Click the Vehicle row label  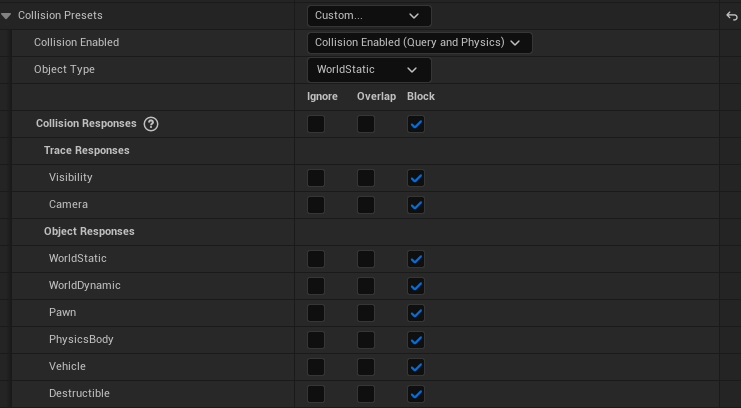[68, 366]
